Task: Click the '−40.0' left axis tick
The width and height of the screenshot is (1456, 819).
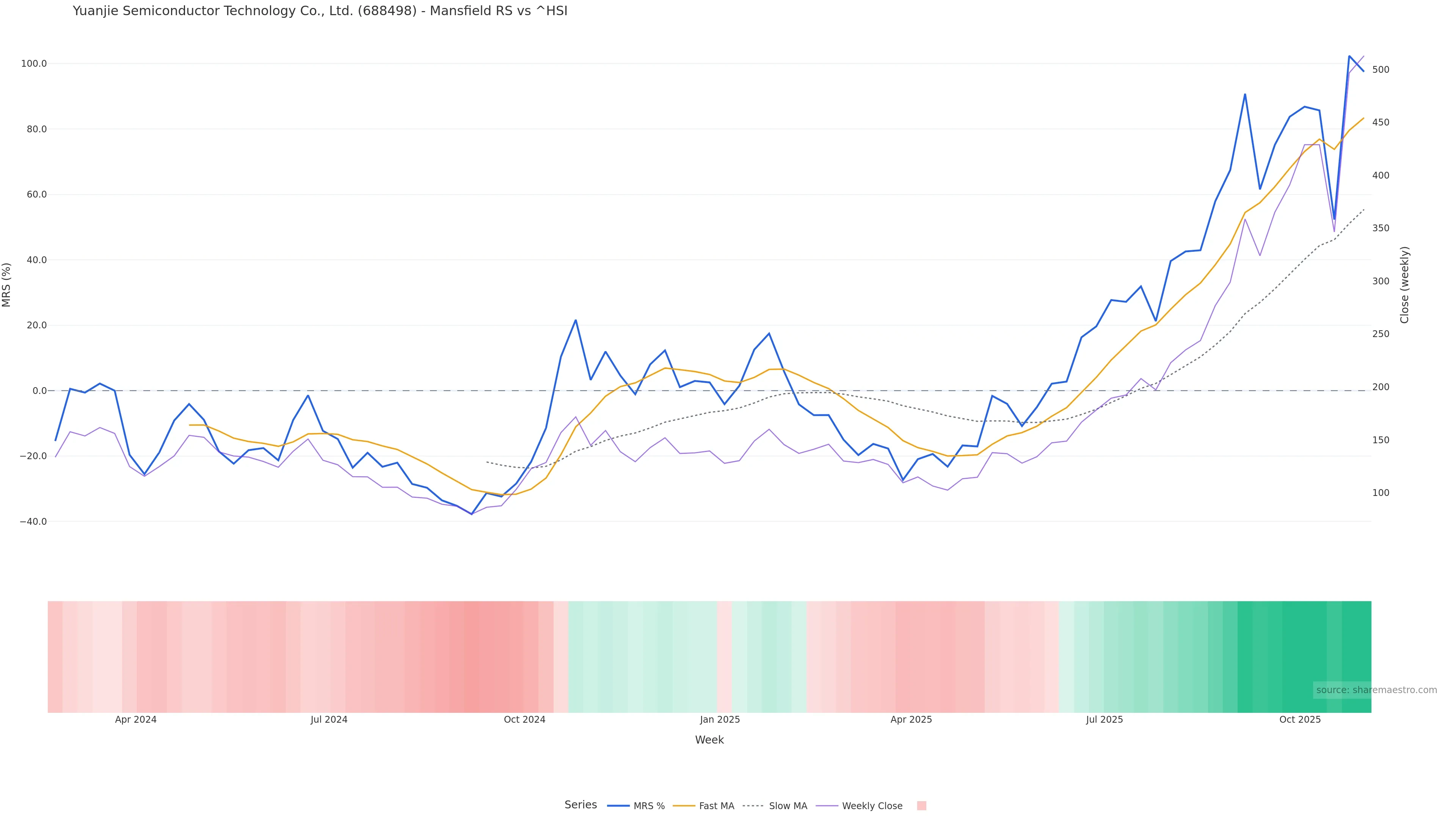Action: (x=33, y=522)
